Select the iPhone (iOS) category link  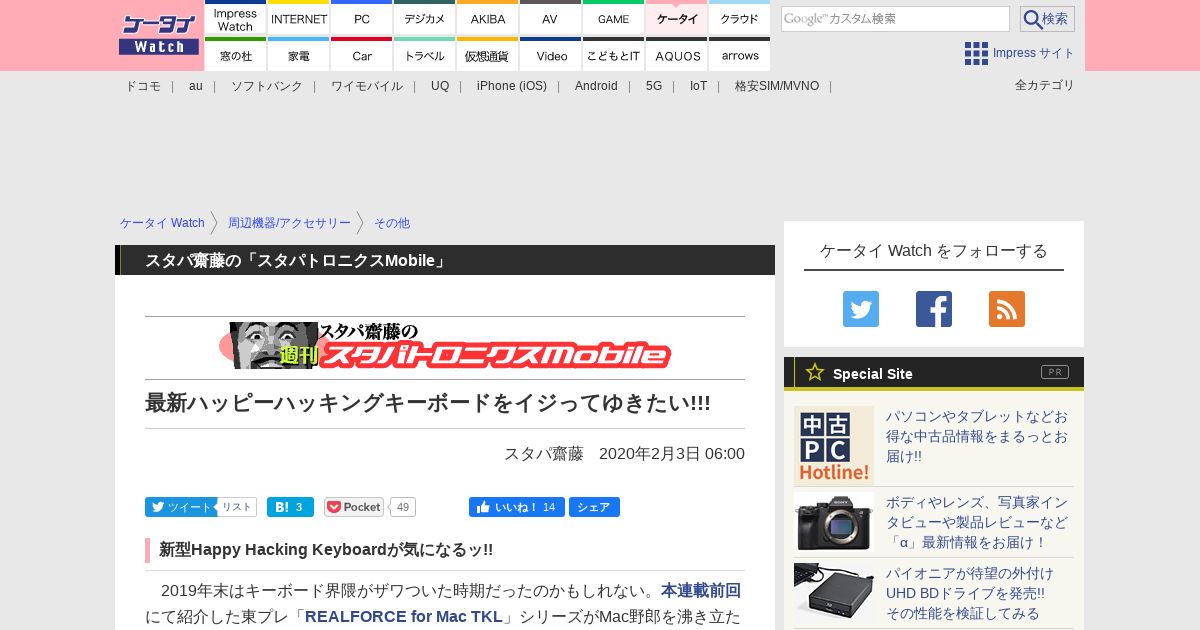[x=512, y=86]
